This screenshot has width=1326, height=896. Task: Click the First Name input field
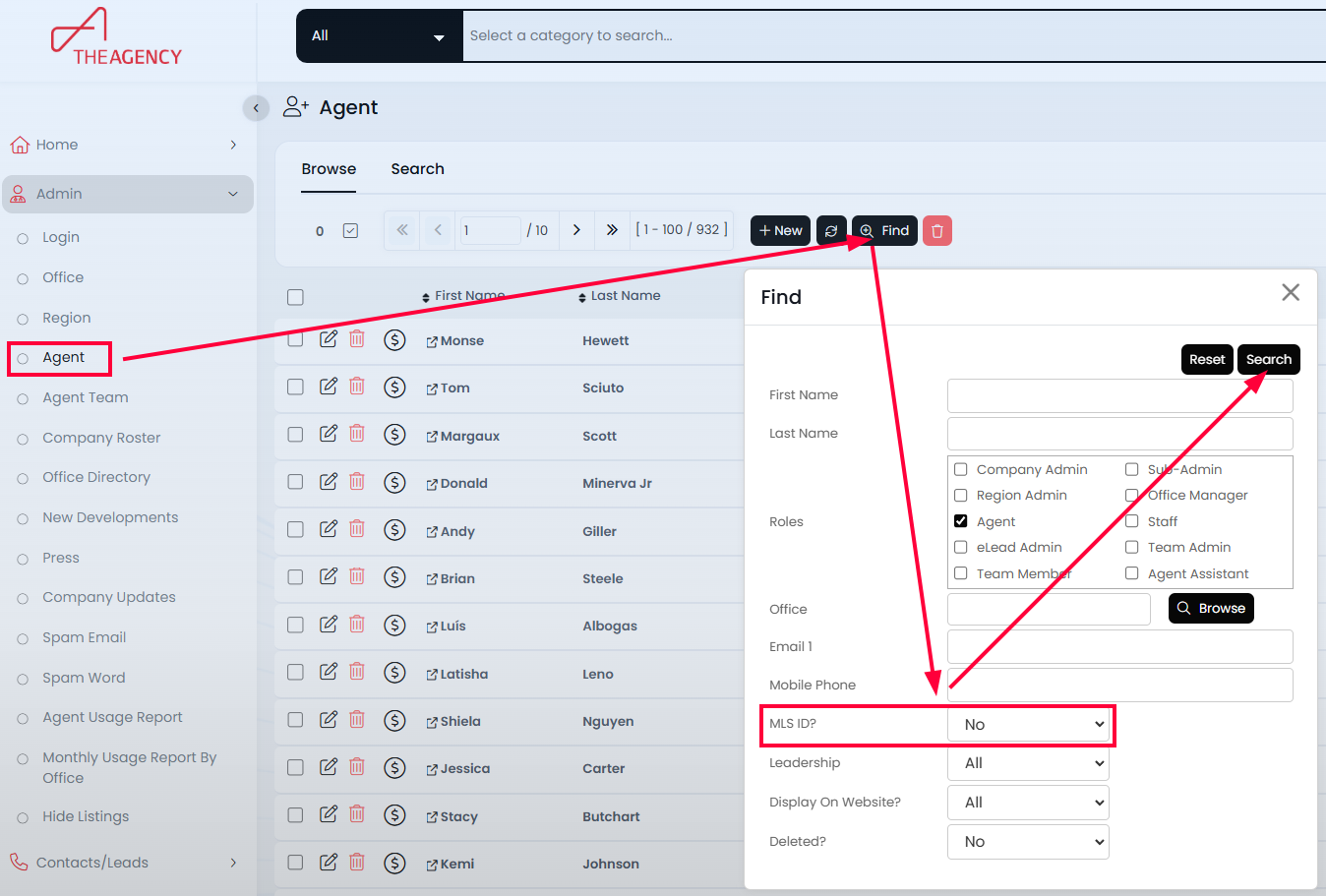click(1119, 395)
